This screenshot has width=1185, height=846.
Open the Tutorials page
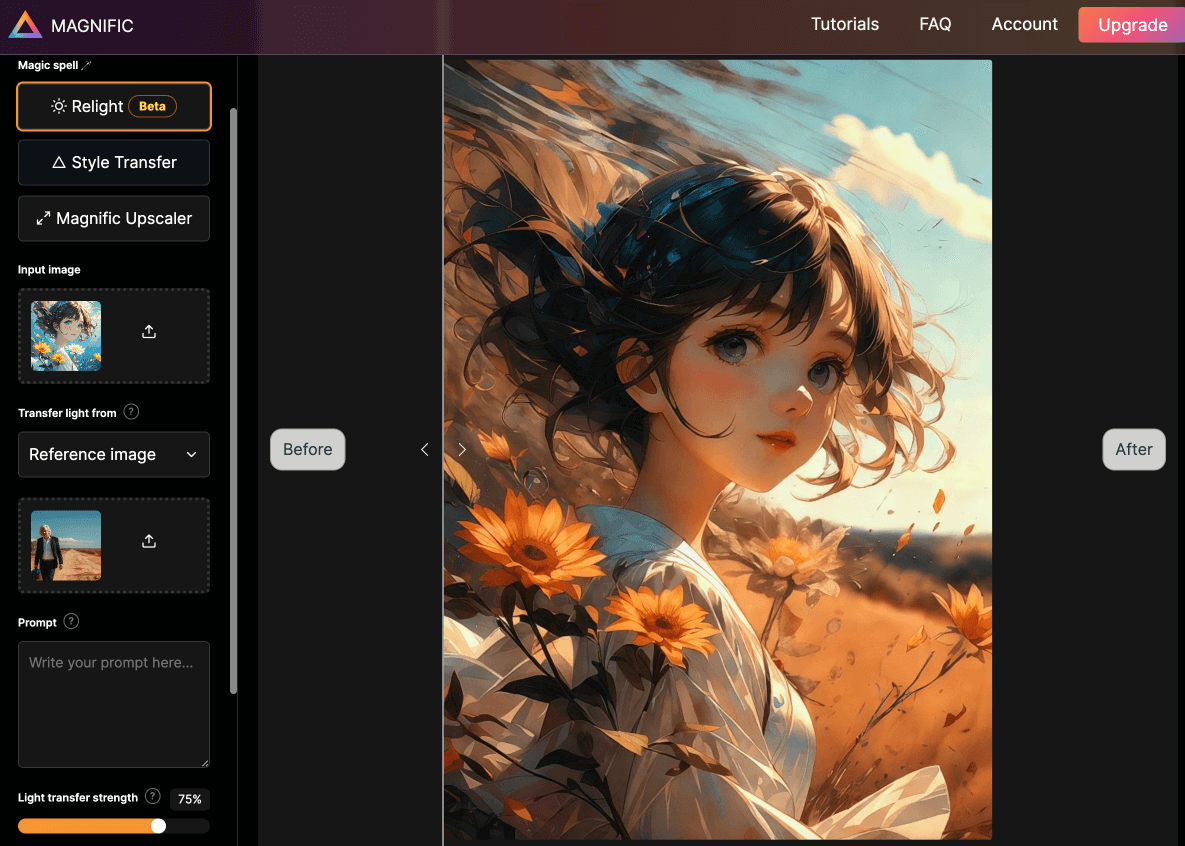[844, 25]
